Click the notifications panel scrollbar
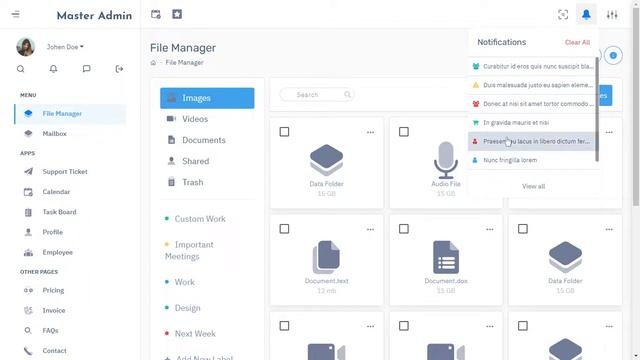Image resolution: width=640 pixels, height=360 pixels. (597, 109)
